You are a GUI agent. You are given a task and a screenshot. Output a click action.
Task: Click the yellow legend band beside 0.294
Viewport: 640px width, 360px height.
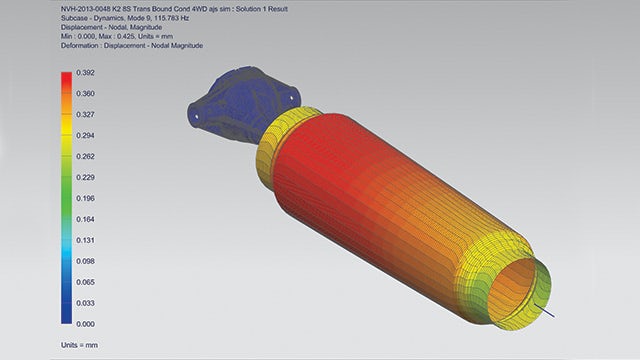pos(67,136)
